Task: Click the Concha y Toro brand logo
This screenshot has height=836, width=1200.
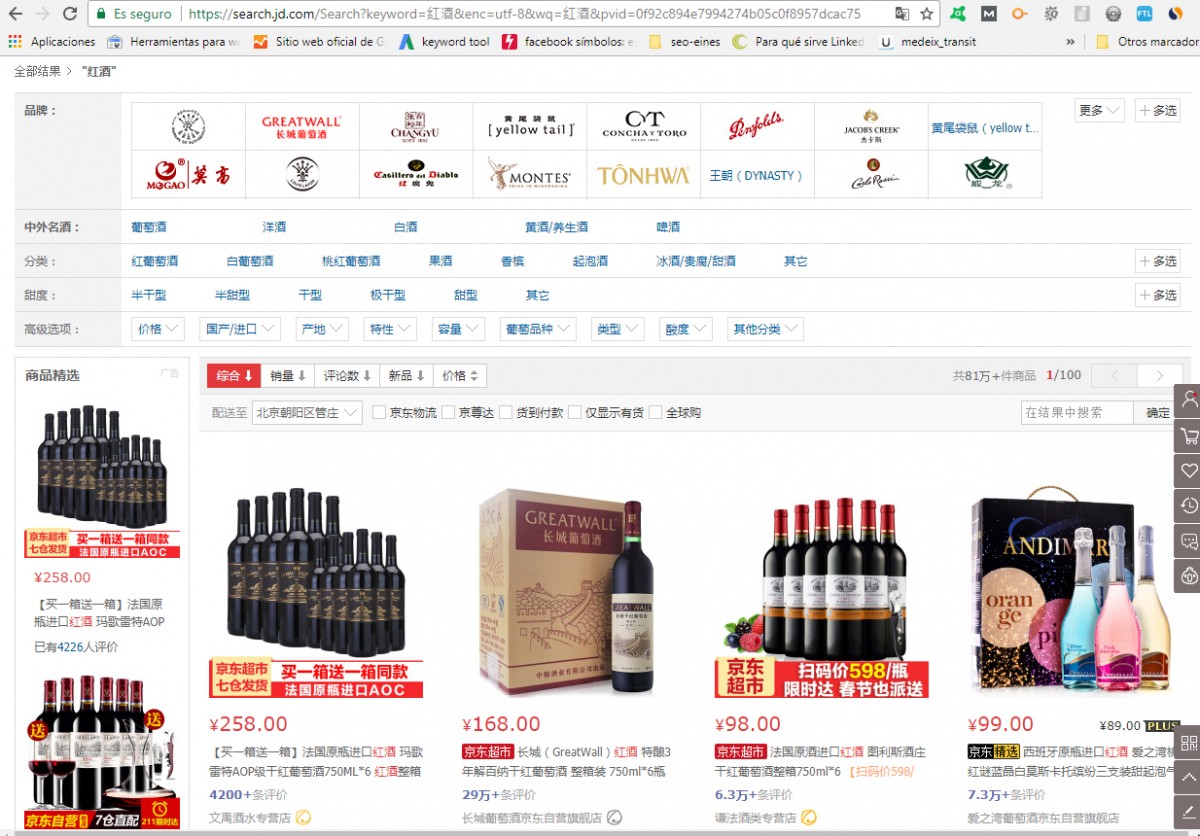Action: [x=643, y=127]
